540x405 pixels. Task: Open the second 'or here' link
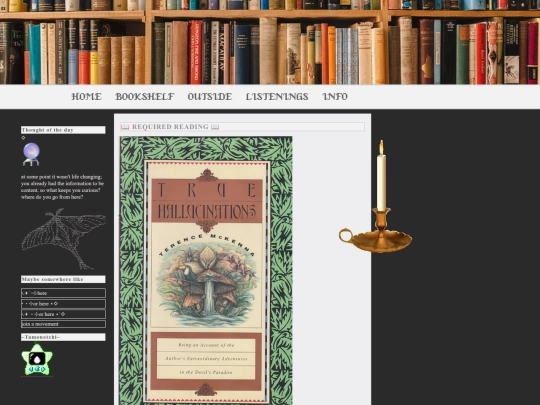tap(63, 314)
